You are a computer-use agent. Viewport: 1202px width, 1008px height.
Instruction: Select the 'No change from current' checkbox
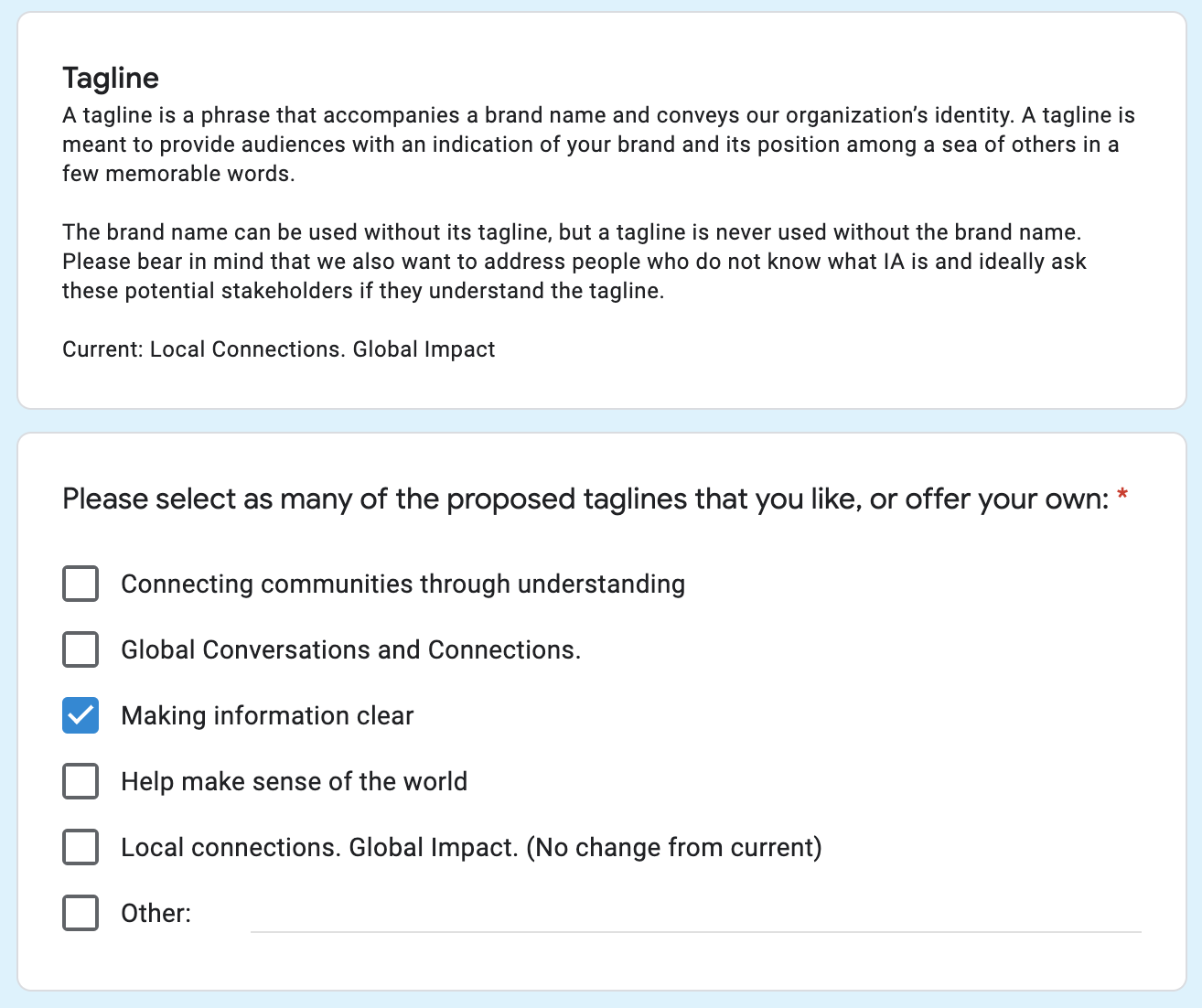pyautogui.click(x=80, y=847)
